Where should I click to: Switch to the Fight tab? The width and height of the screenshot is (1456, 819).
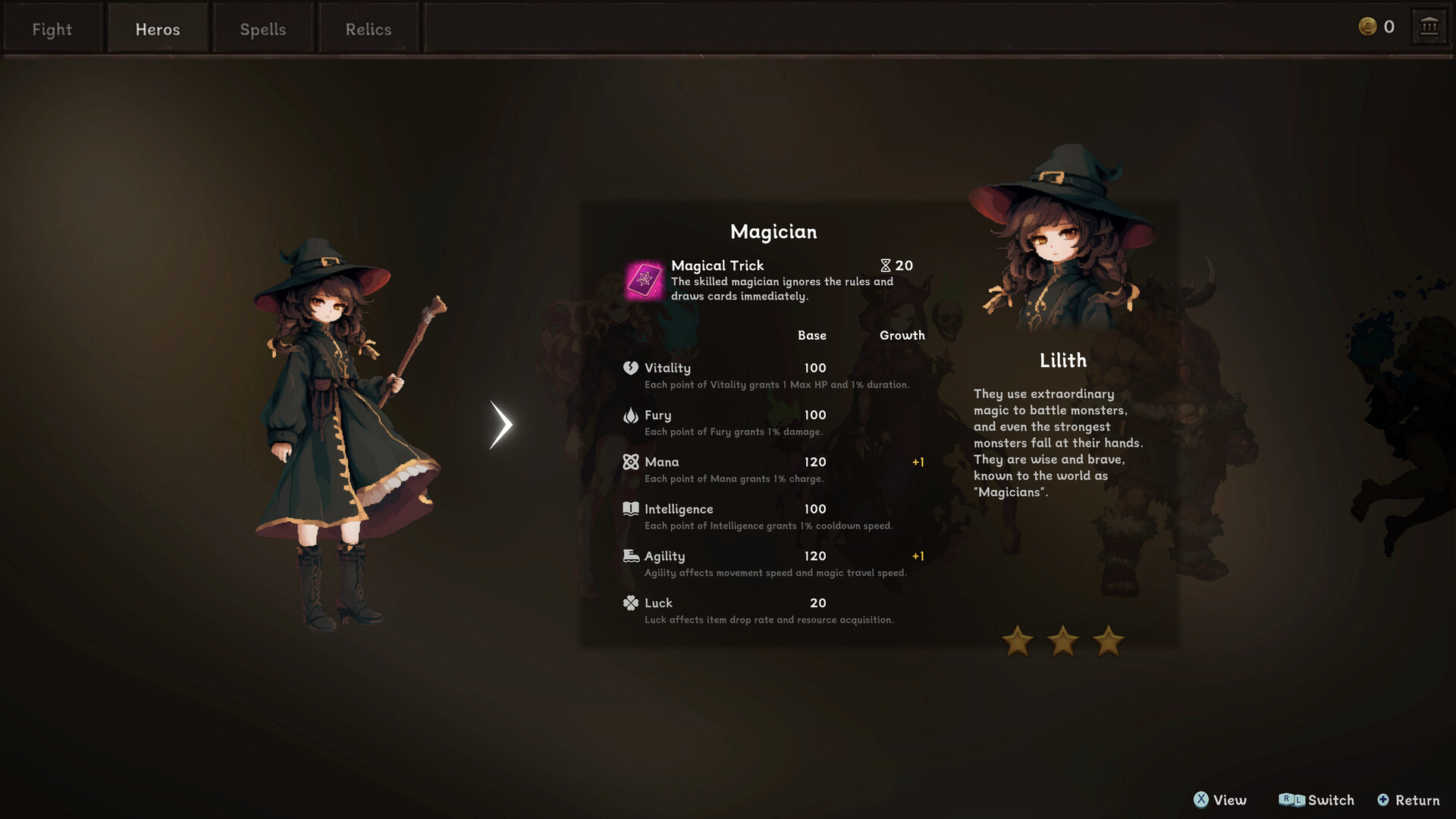coord(52,29)
